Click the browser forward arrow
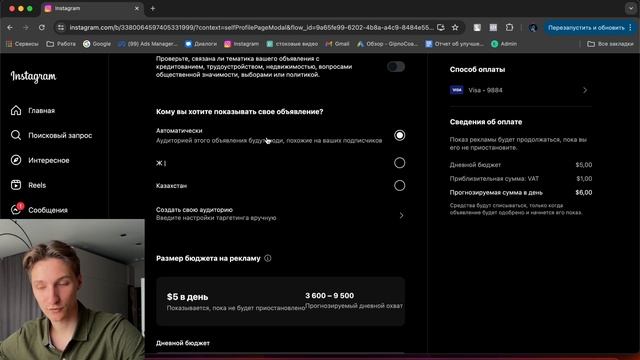640x360 pixels. tap(26, 27)
